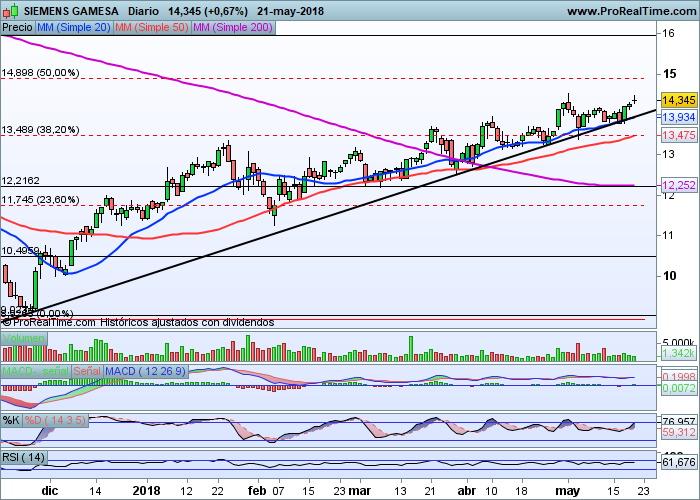This screenshot has height=500, width=700.
Task: Click the 13,489 (38,20%) Fibonacci level label
Action: [40, 130]
